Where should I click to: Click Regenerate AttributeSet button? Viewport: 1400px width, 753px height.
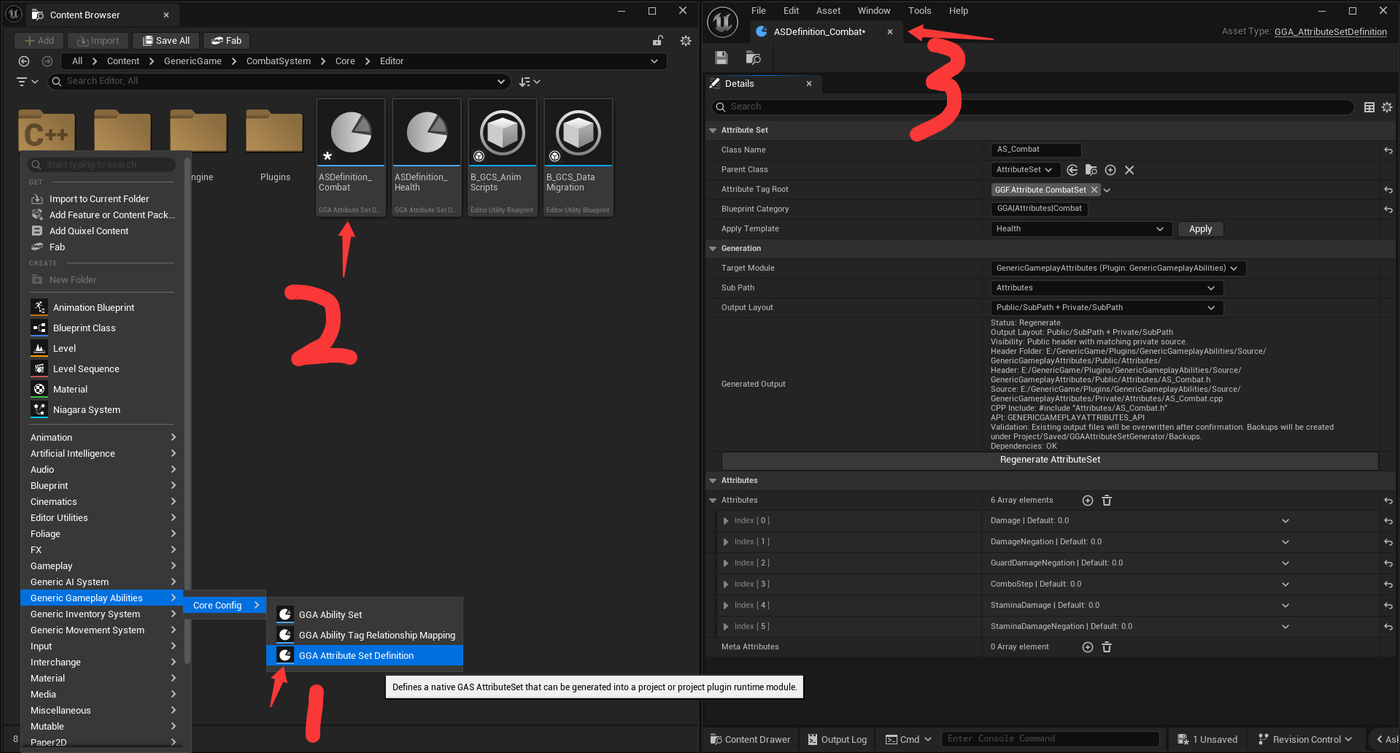click(1050, 460)
